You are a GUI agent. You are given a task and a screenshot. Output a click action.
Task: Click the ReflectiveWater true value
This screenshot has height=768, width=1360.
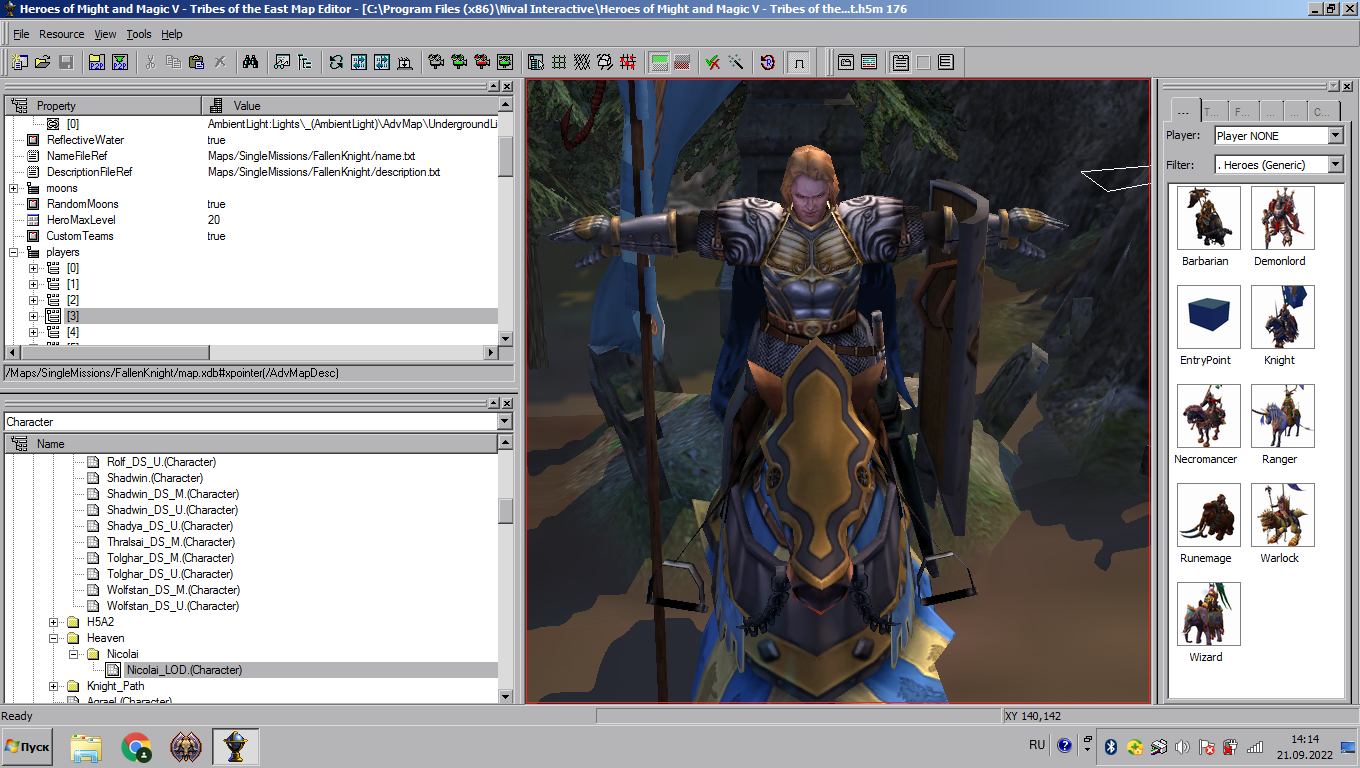pyautogui.click(x=217, y=140)
